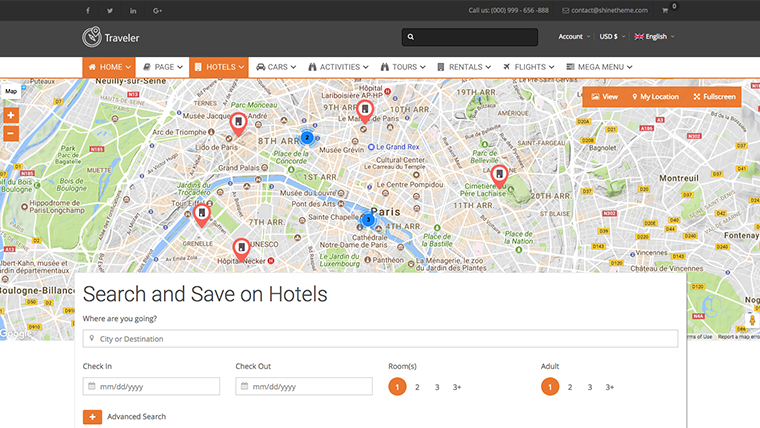Select 3+ adults
This screenshot has height=428, width=760.
(x=609, y=387)
